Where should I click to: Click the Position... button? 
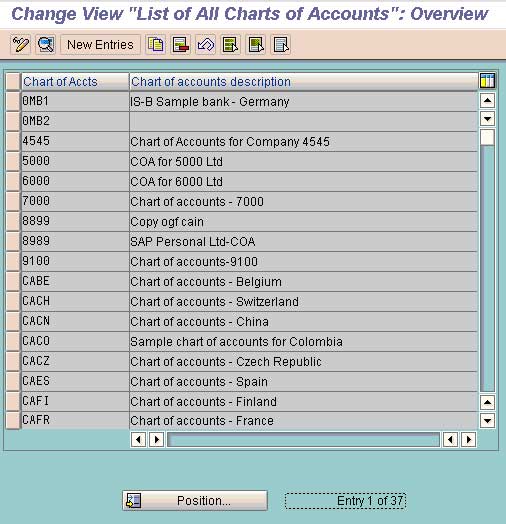tap(195, 501)
